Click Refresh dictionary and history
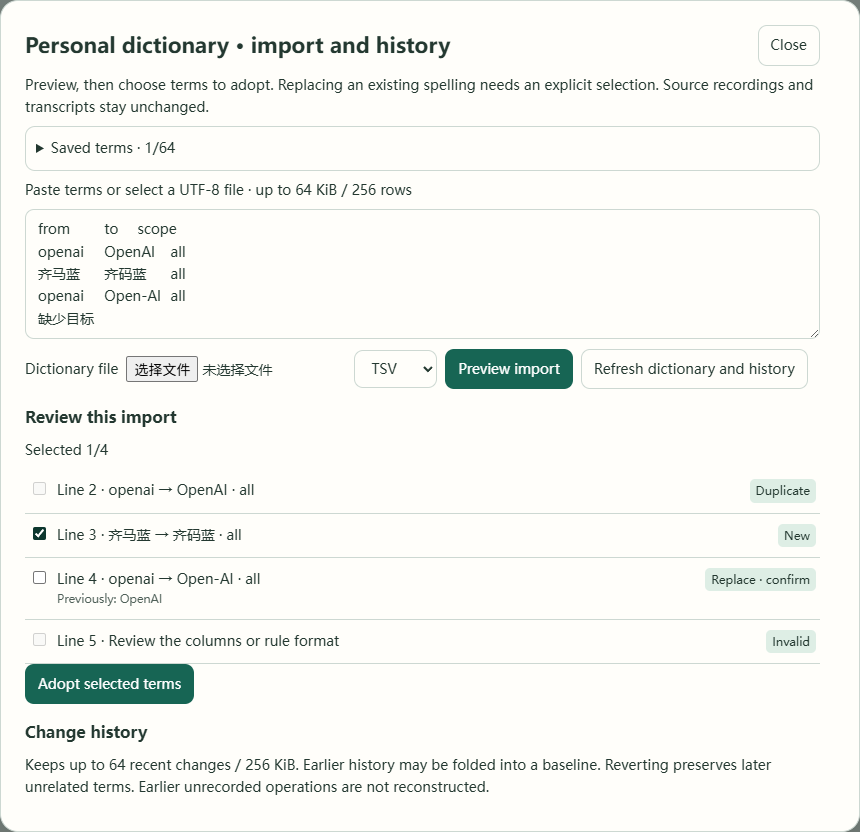Screen dimensions: 860x832 694,369
